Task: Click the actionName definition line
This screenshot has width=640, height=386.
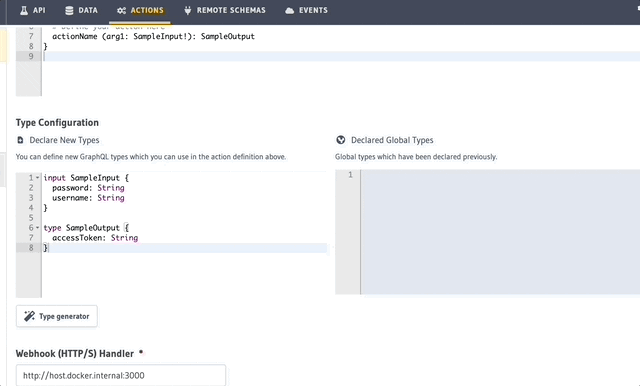Action: click(153, 36)
